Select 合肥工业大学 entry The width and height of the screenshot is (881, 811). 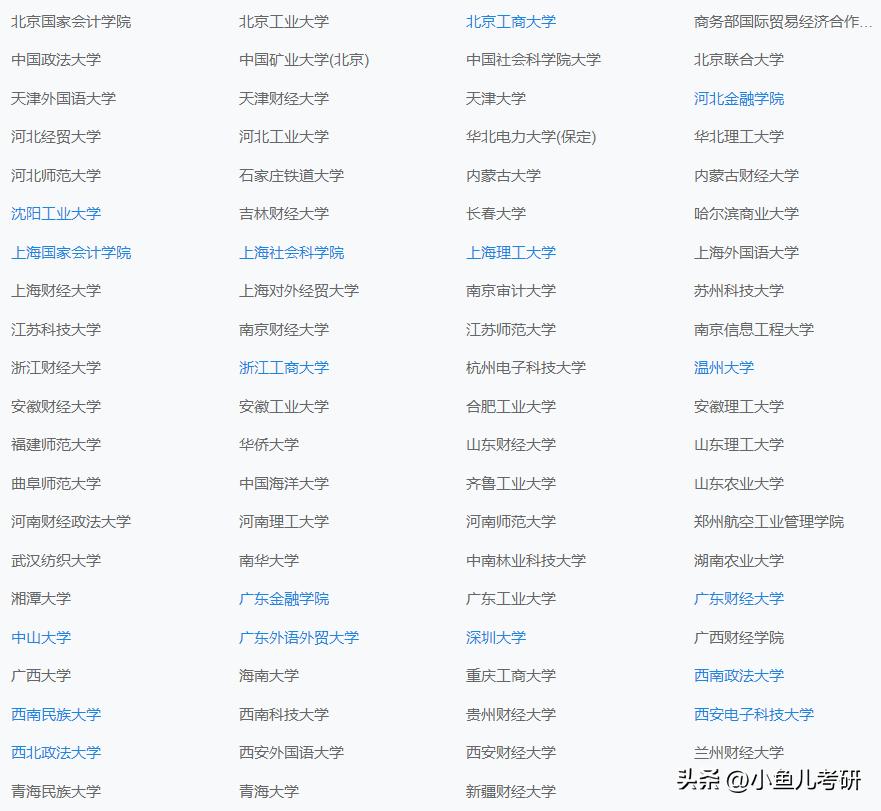pyautogui.click(x=511, y=407)
